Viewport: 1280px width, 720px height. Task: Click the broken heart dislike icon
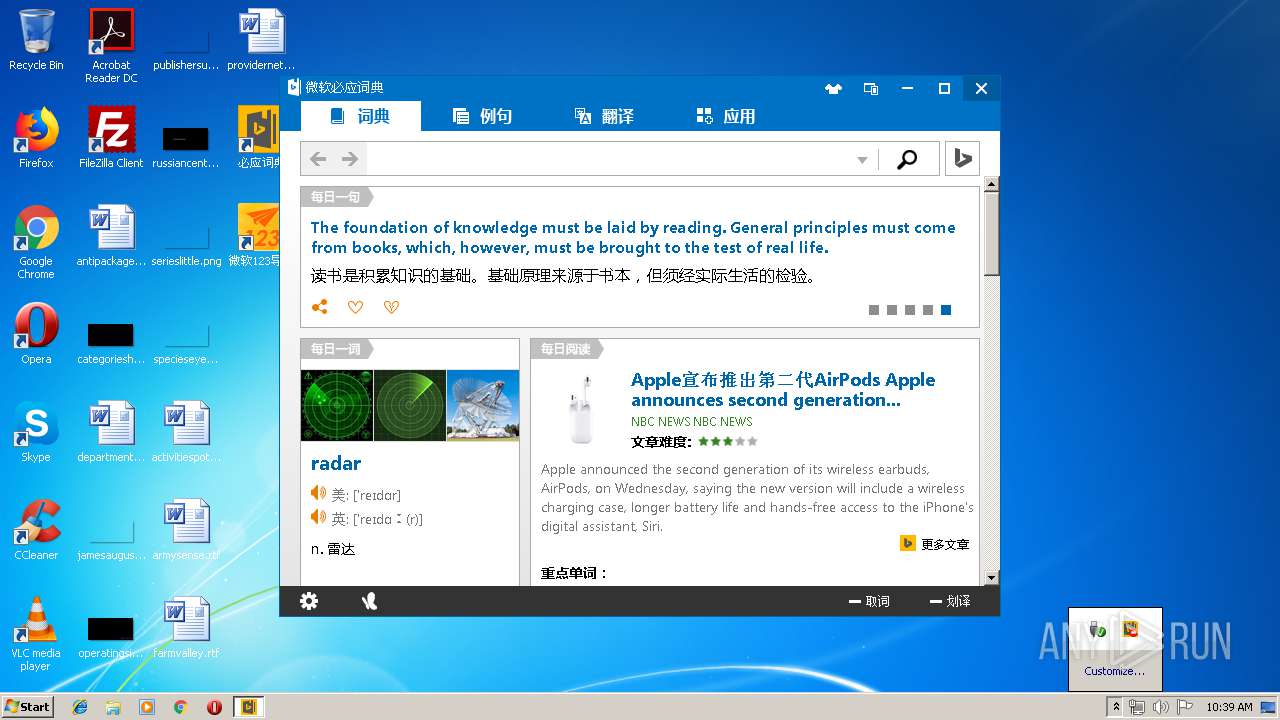pos(391,307)
